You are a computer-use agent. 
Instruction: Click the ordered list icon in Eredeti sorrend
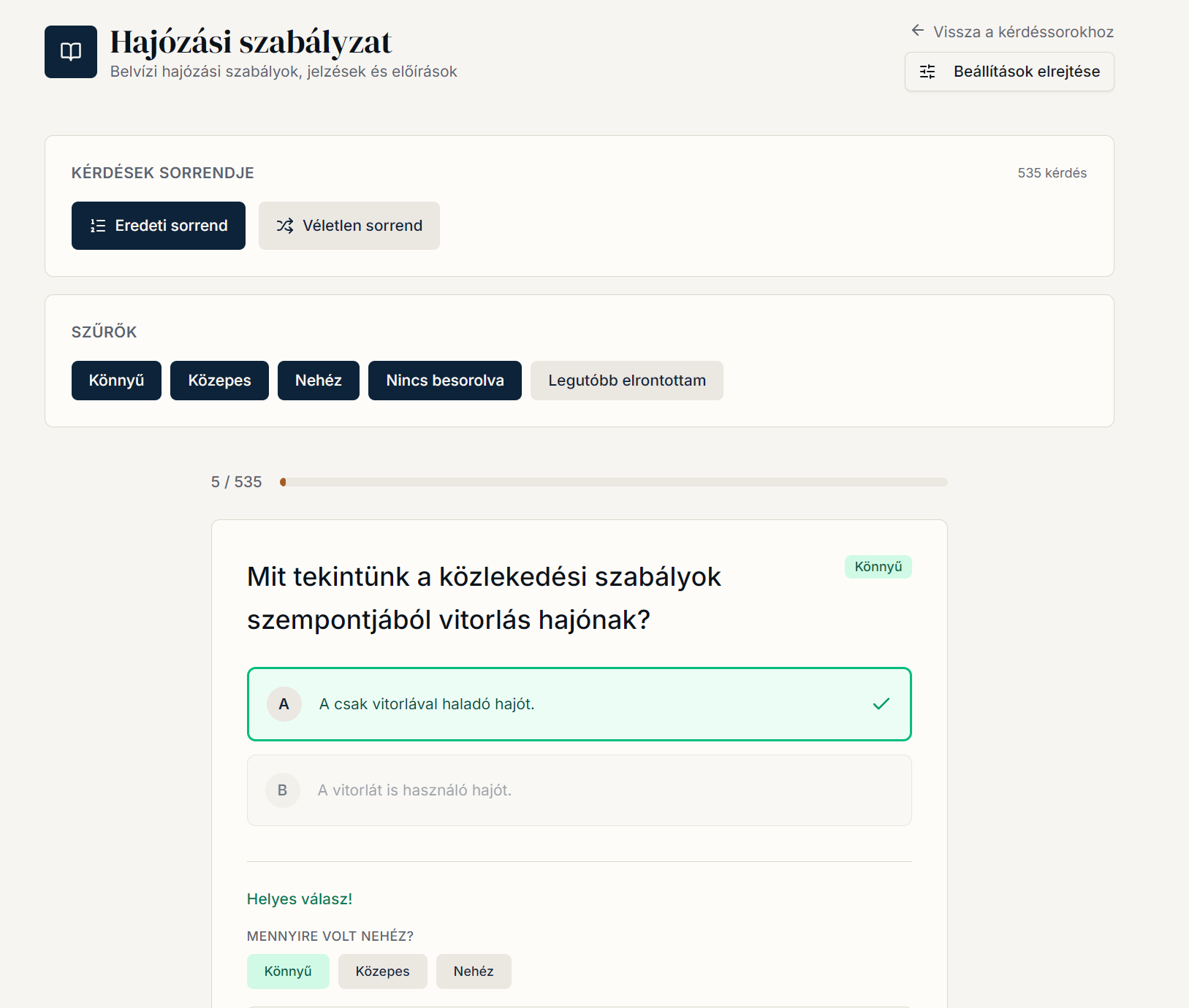coord(98,226)
